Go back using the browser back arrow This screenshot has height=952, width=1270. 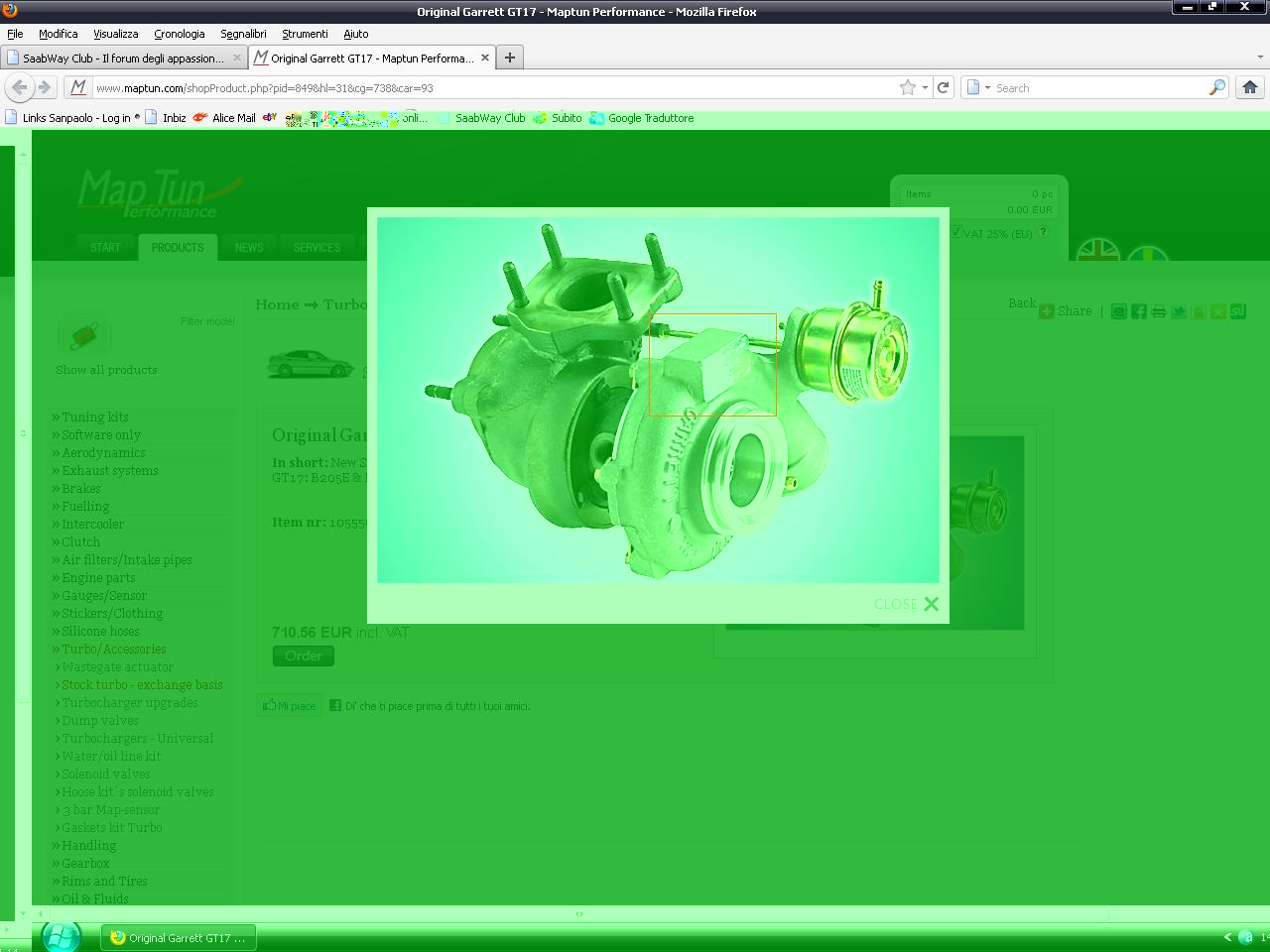(x=20, y=87)
